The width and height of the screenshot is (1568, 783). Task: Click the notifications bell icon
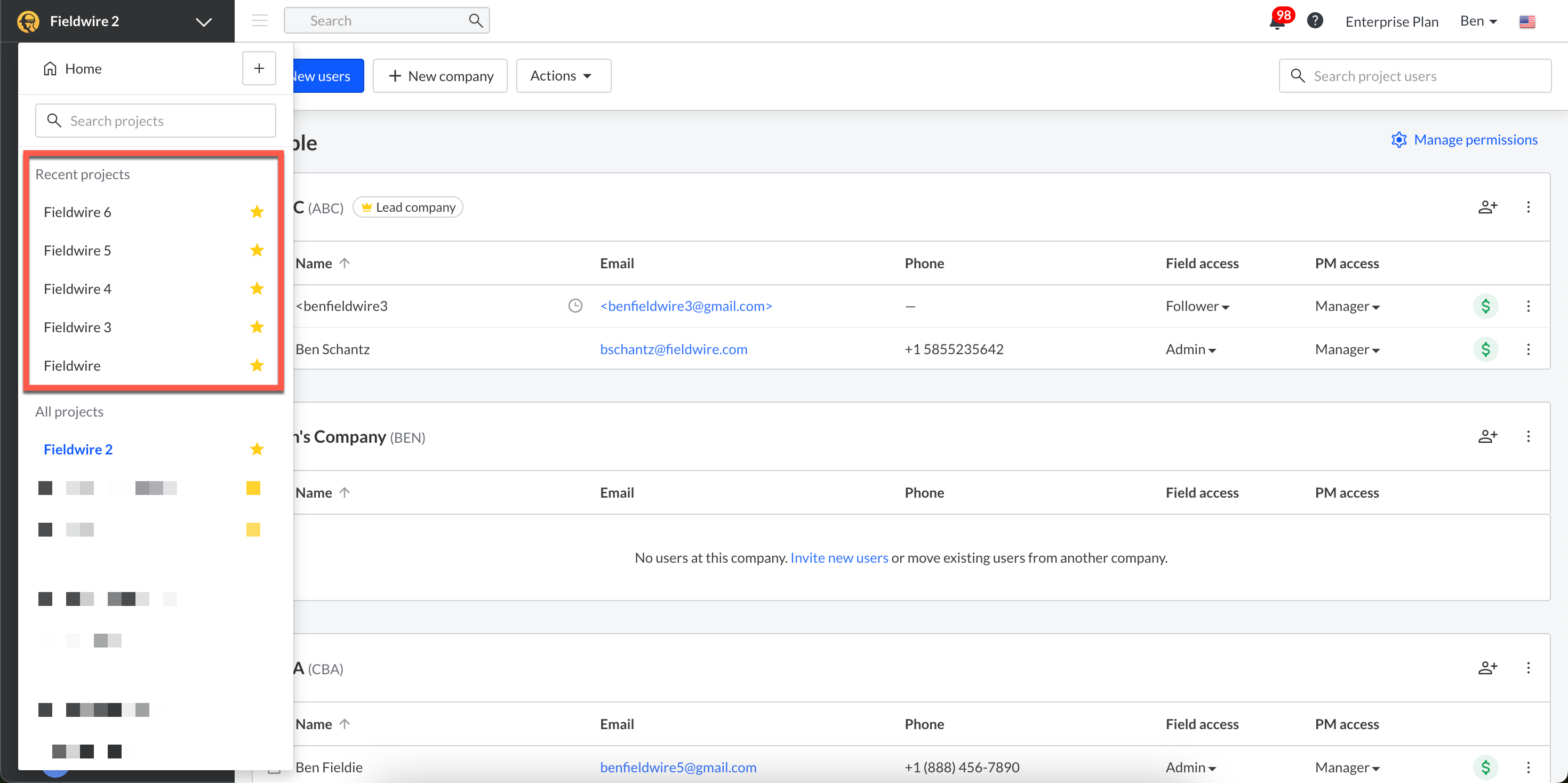(x=1277, y=22)
